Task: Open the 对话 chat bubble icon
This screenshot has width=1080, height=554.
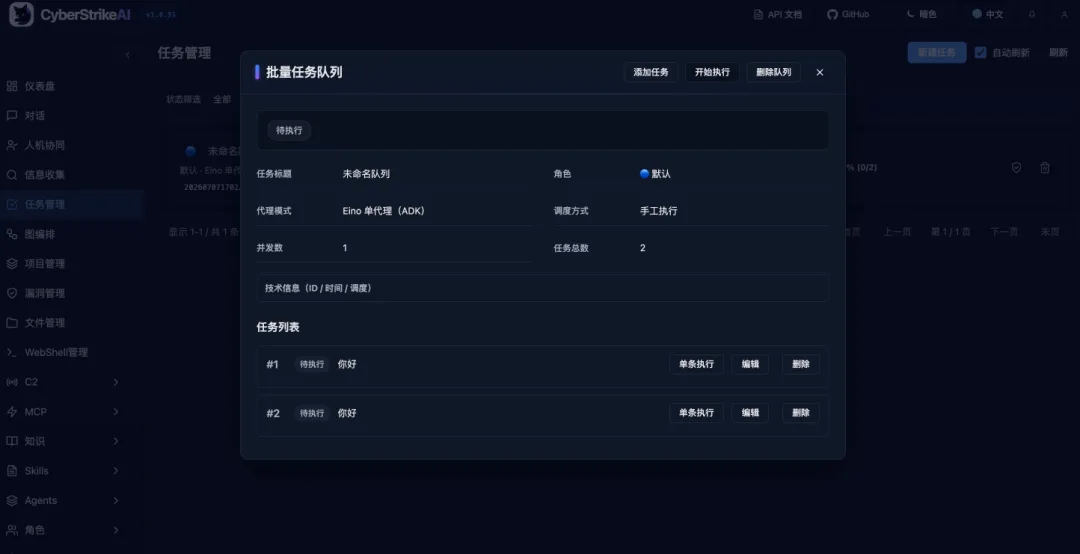Action: pos(12,116)
